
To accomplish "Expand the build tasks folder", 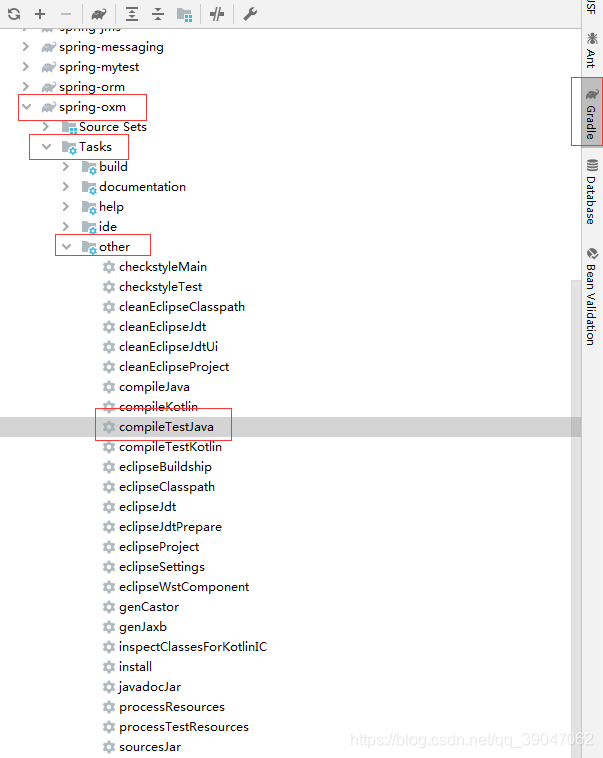I will [x=66, y=167].
